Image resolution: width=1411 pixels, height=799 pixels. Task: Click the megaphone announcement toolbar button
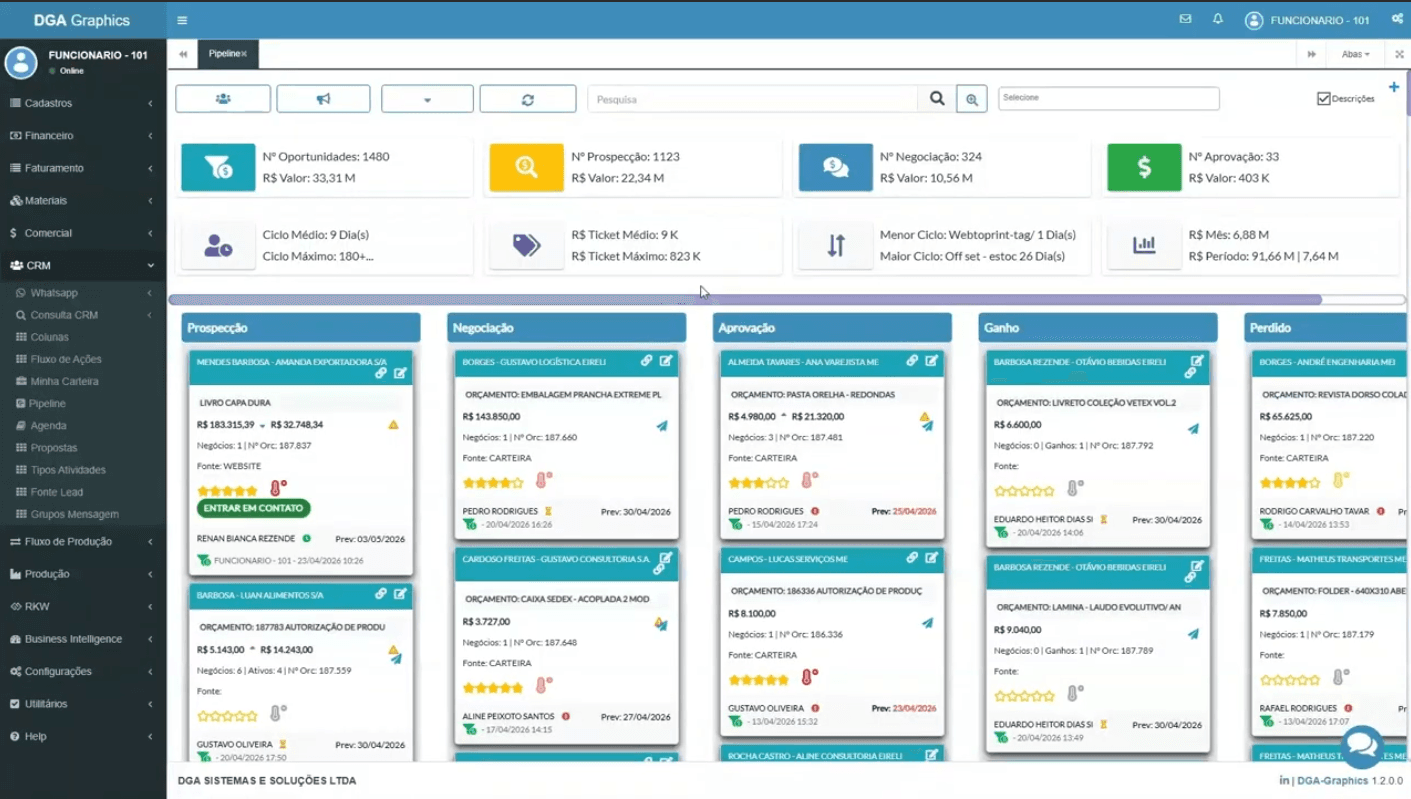[x=323, y=99]
